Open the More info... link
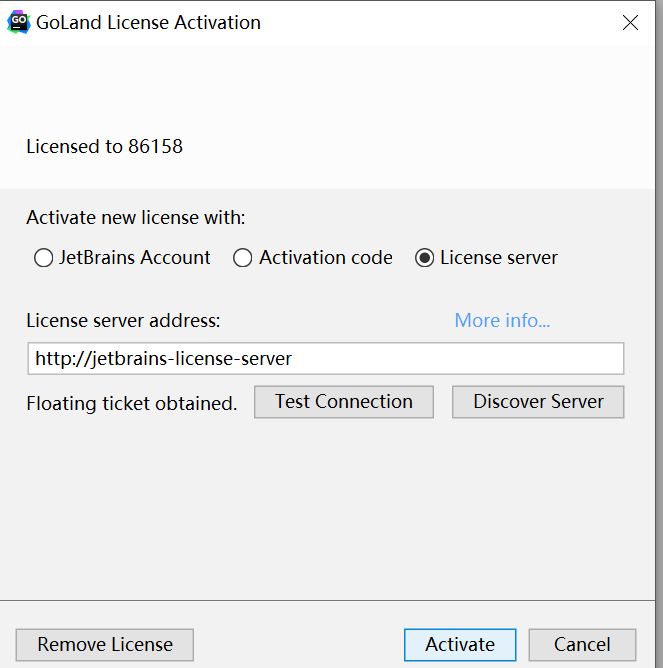The height and width of the screenshot is (668, 663). (502, 320)
